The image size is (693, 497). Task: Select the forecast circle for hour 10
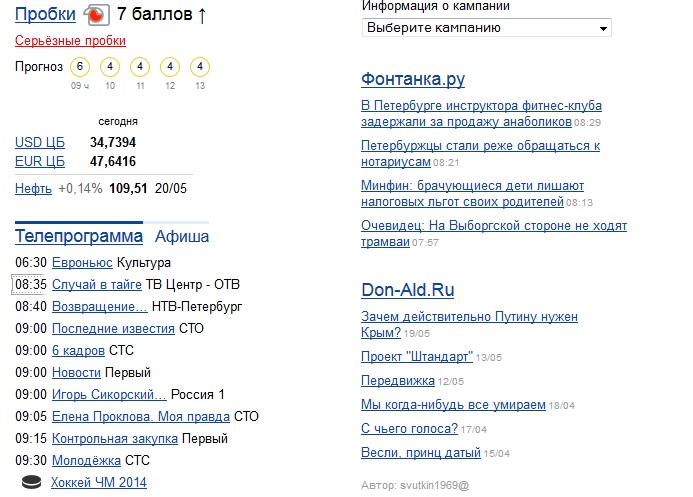(x=110, y=67)
